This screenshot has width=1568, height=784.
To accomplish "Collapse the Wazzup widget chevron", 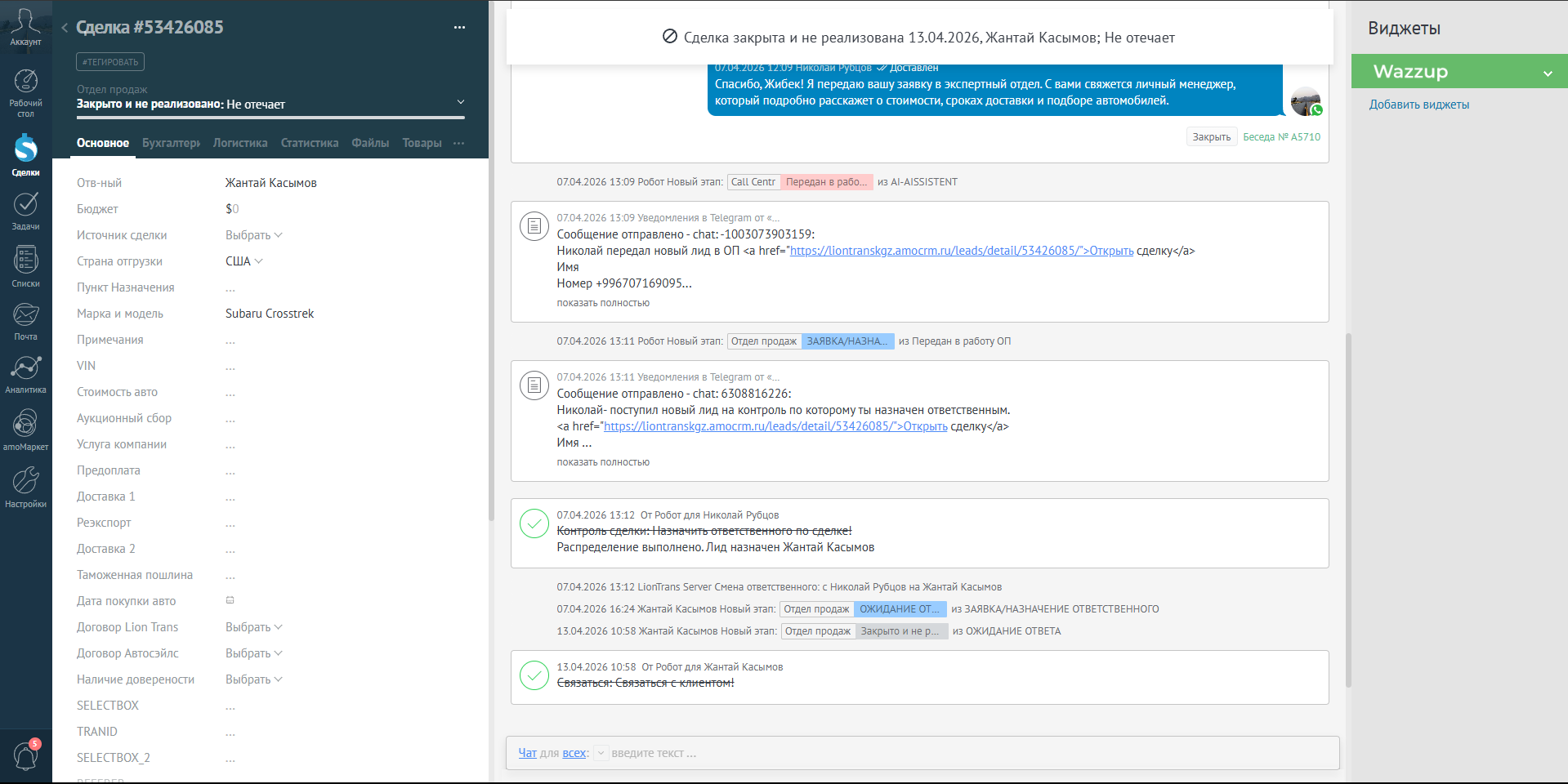I will (x=1548, y=73).
